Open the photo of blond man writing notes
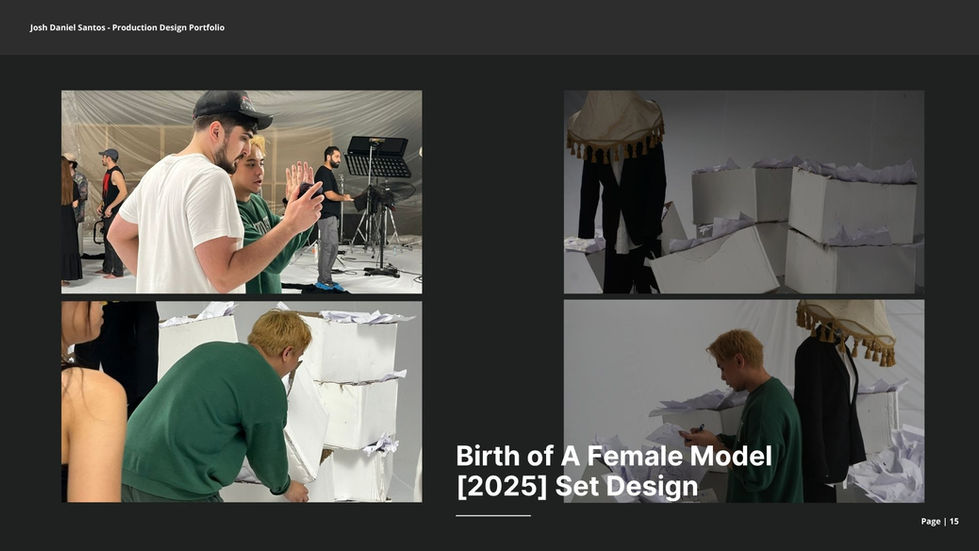Image resolution: width=979 pixels, height=551 pixels. 744,401
